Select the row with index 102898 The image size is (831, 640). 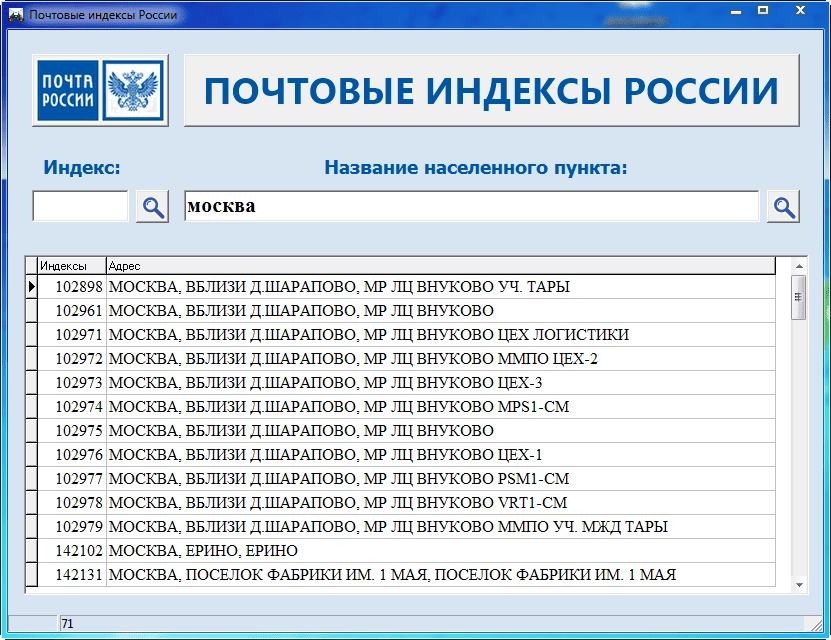point(400,287)
